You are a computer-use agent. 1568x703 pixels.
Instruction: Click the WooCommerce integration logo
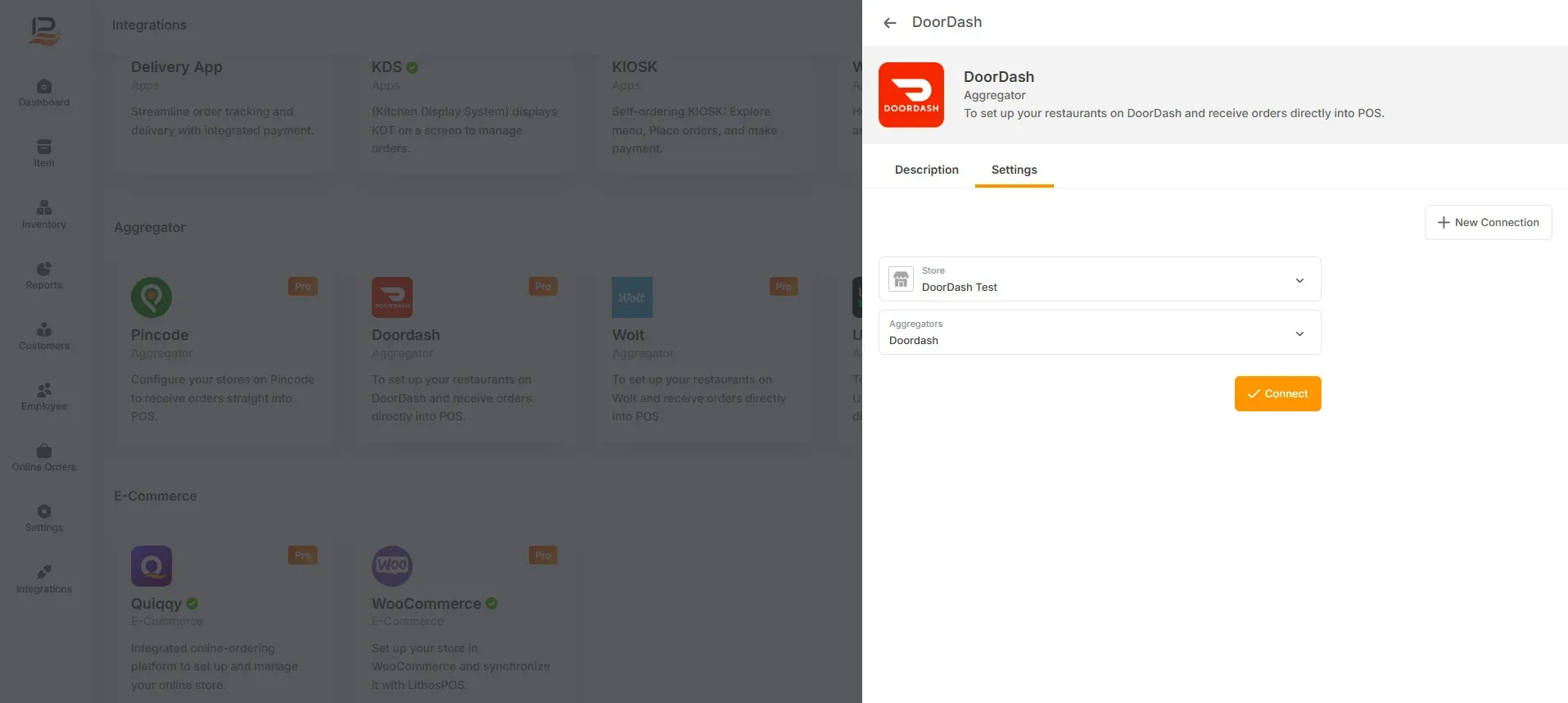[392, 566]
